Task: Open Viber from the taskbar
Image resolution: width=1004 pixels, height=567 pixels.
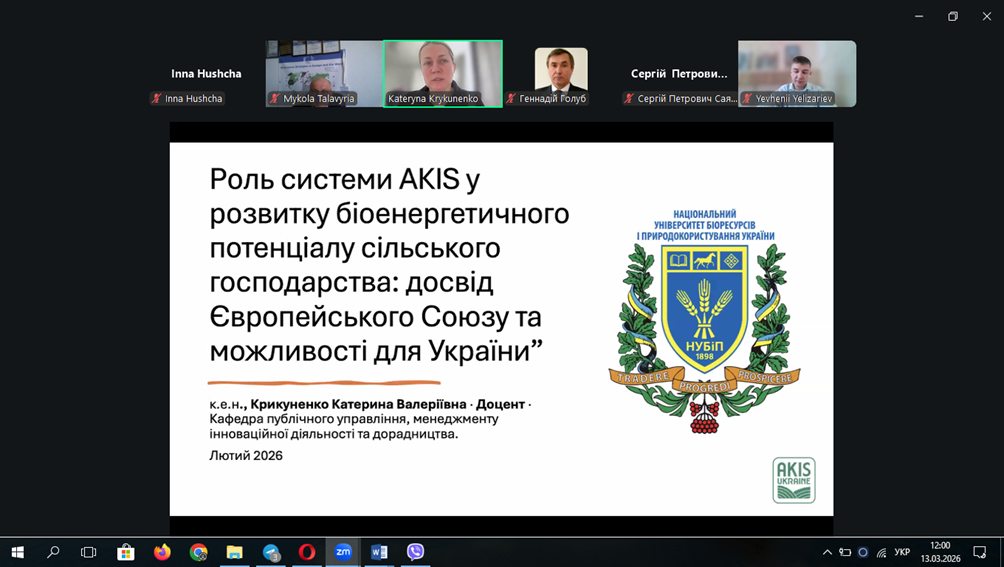Action: coord(415,552)
